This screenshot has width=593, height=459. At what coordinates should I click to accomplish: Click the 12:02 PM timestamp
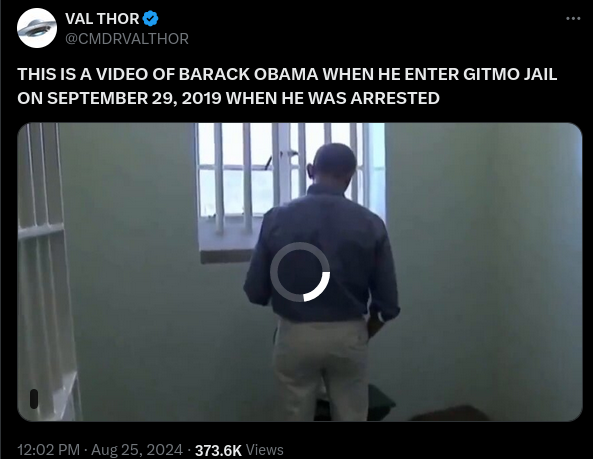48,450
